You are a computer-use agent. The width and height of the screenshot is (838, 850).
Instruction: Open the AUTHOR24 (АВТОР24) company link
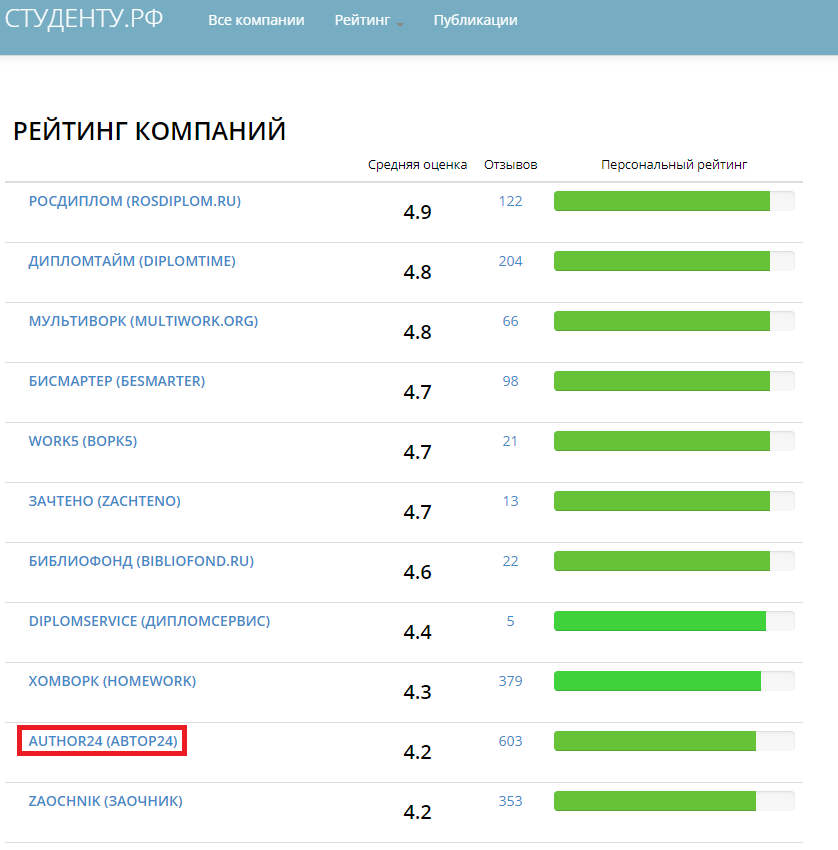coord(102,741)
